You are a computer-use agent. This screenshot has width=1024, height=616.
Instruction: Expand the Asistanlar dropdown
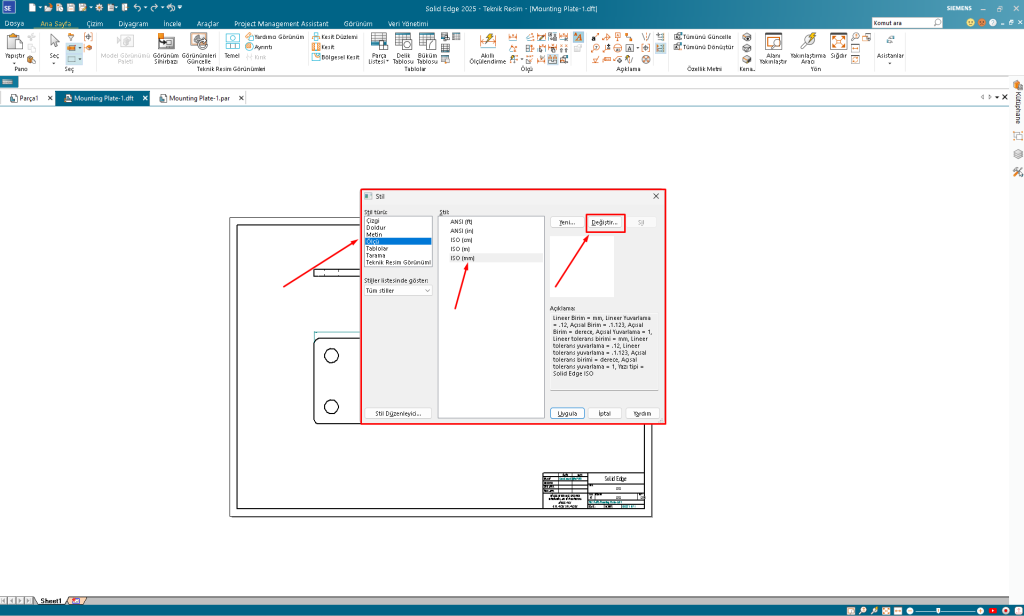pyautogui.click(x=889, y=65)
